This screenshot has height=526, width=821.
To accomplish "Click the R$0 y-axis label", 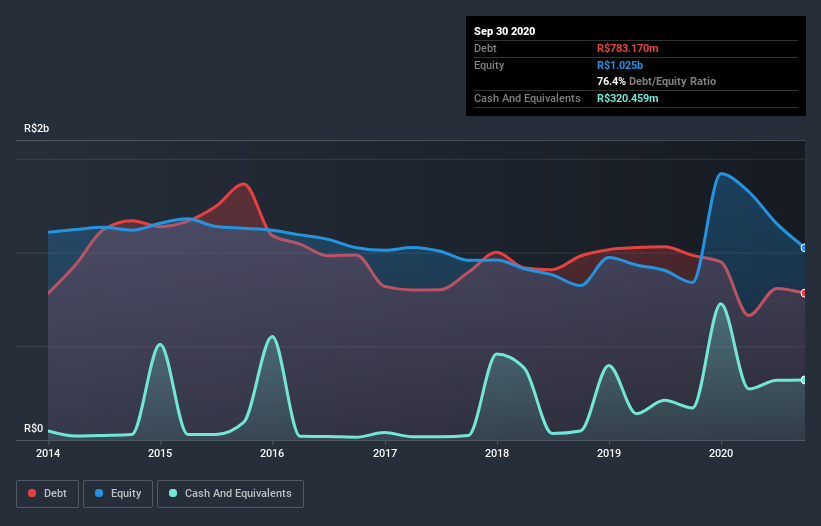I will tap(34, 428).
